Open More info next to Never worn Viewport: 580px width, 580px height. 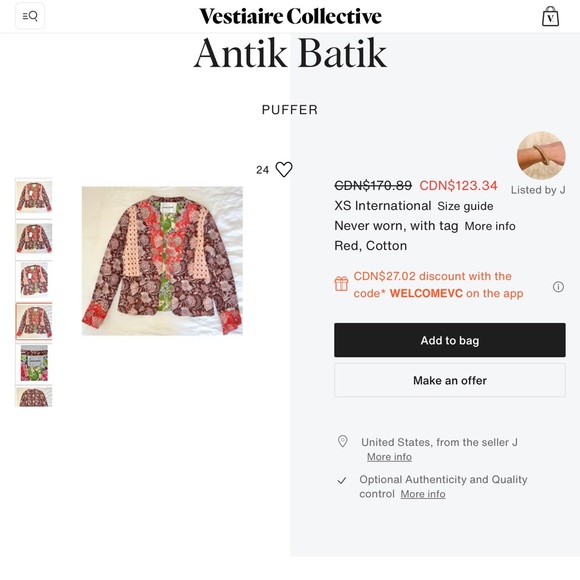click(x=490, y=226)
